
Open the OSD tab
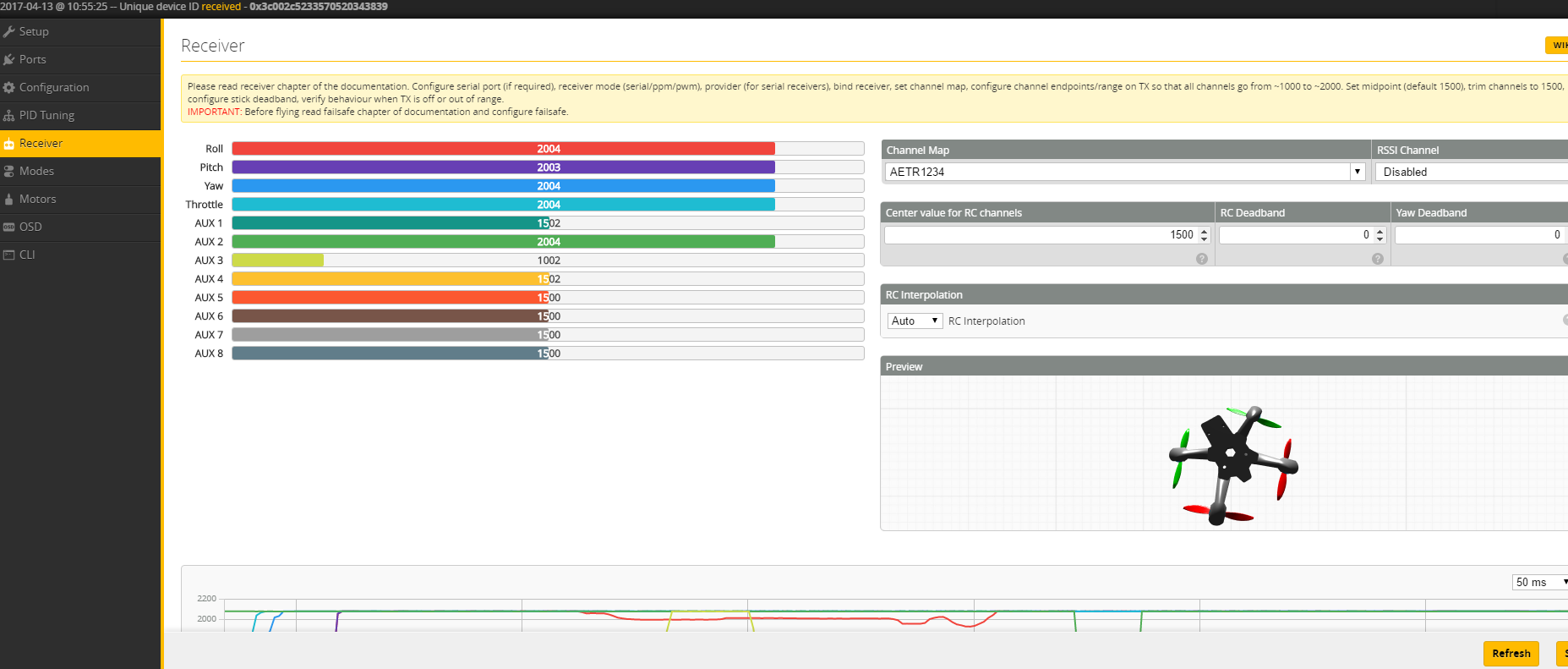[80, 227]
